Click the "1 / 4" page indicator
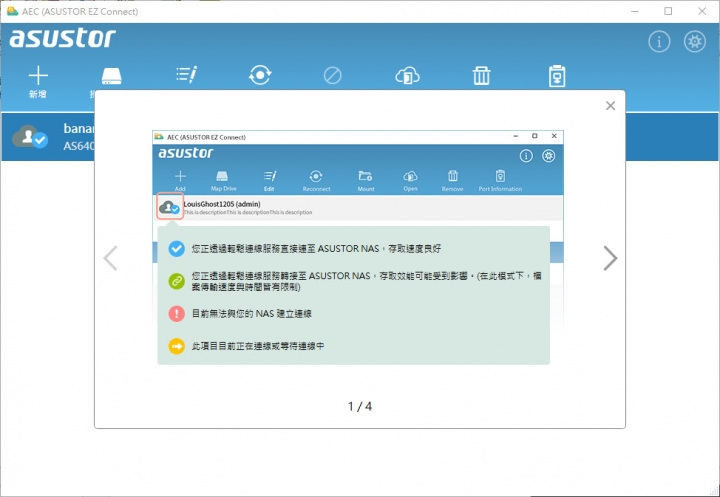 pos(360,407)
